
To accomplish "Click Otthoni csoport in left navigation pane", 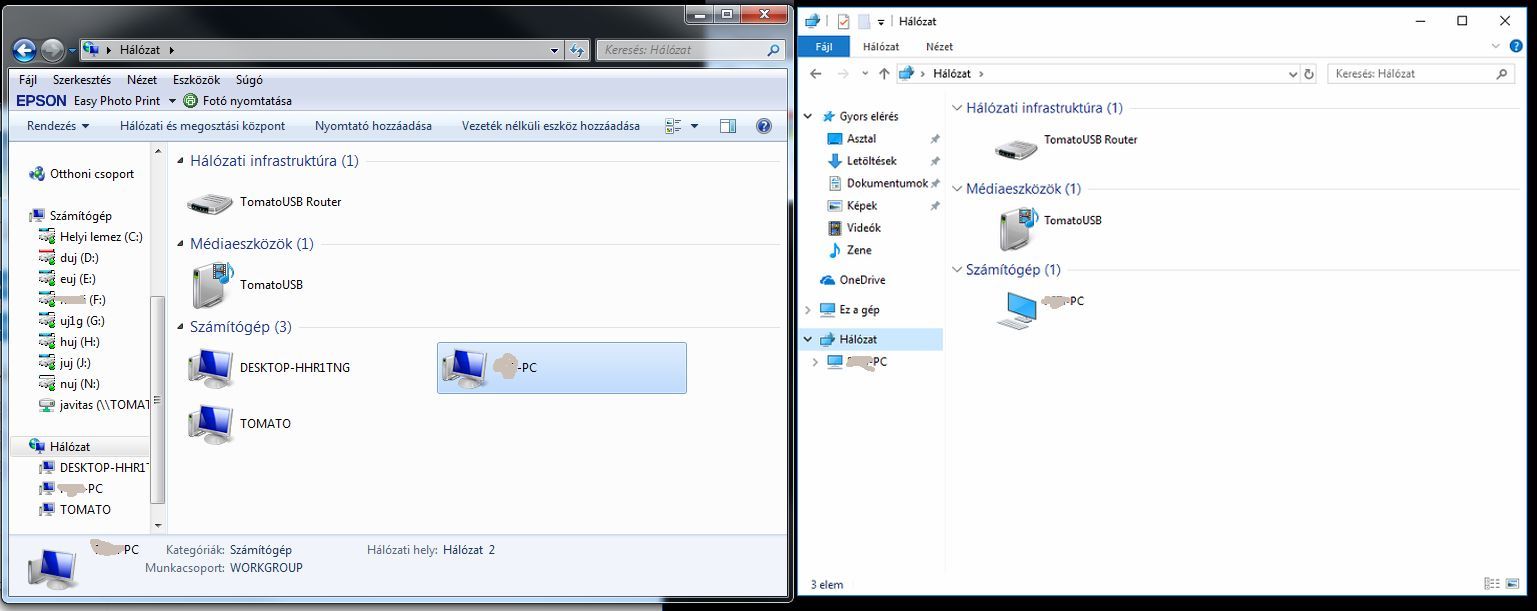I will pos(92,174).
